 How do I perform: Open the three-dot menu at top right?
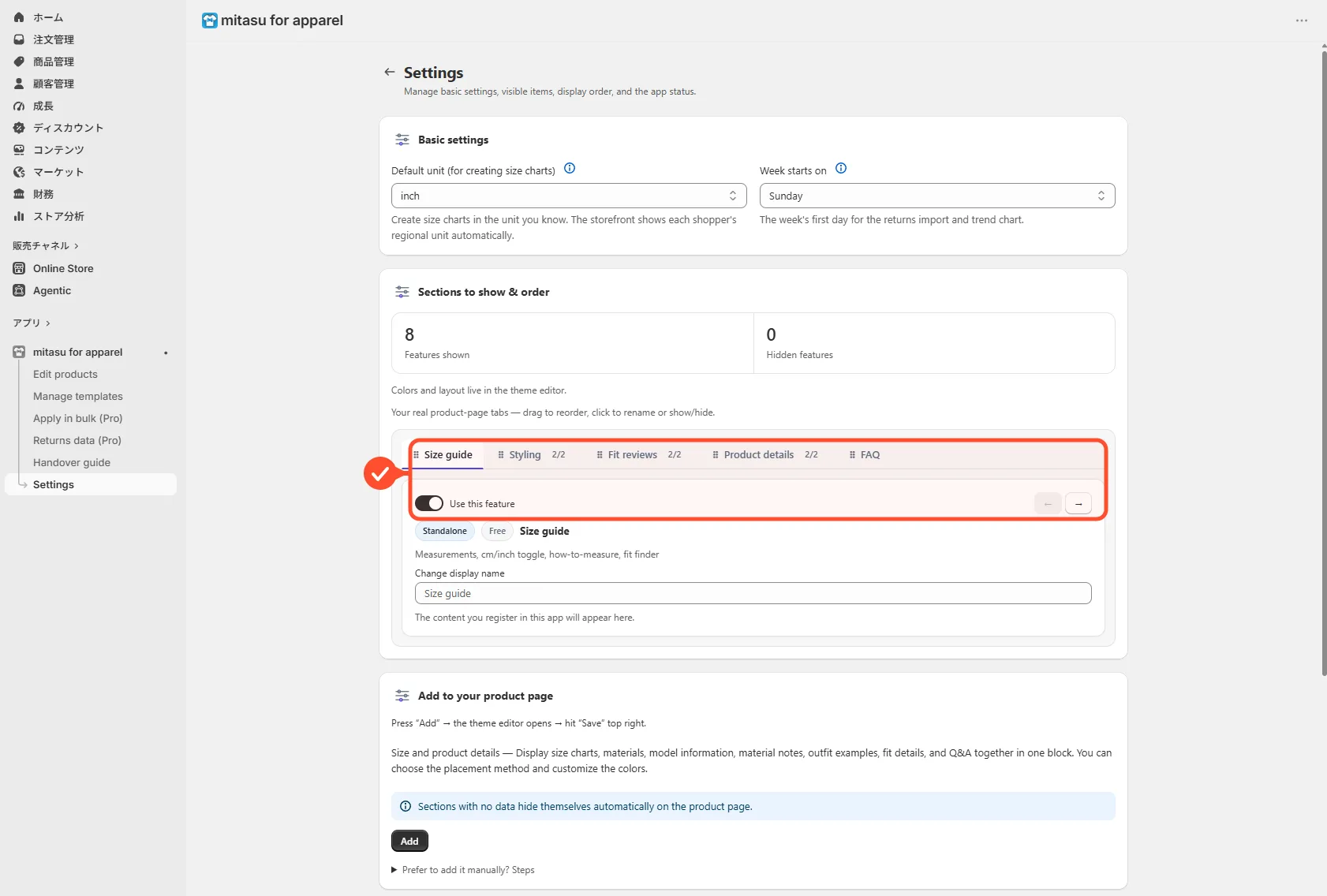pyautogui.click(x=1302, y=21)
